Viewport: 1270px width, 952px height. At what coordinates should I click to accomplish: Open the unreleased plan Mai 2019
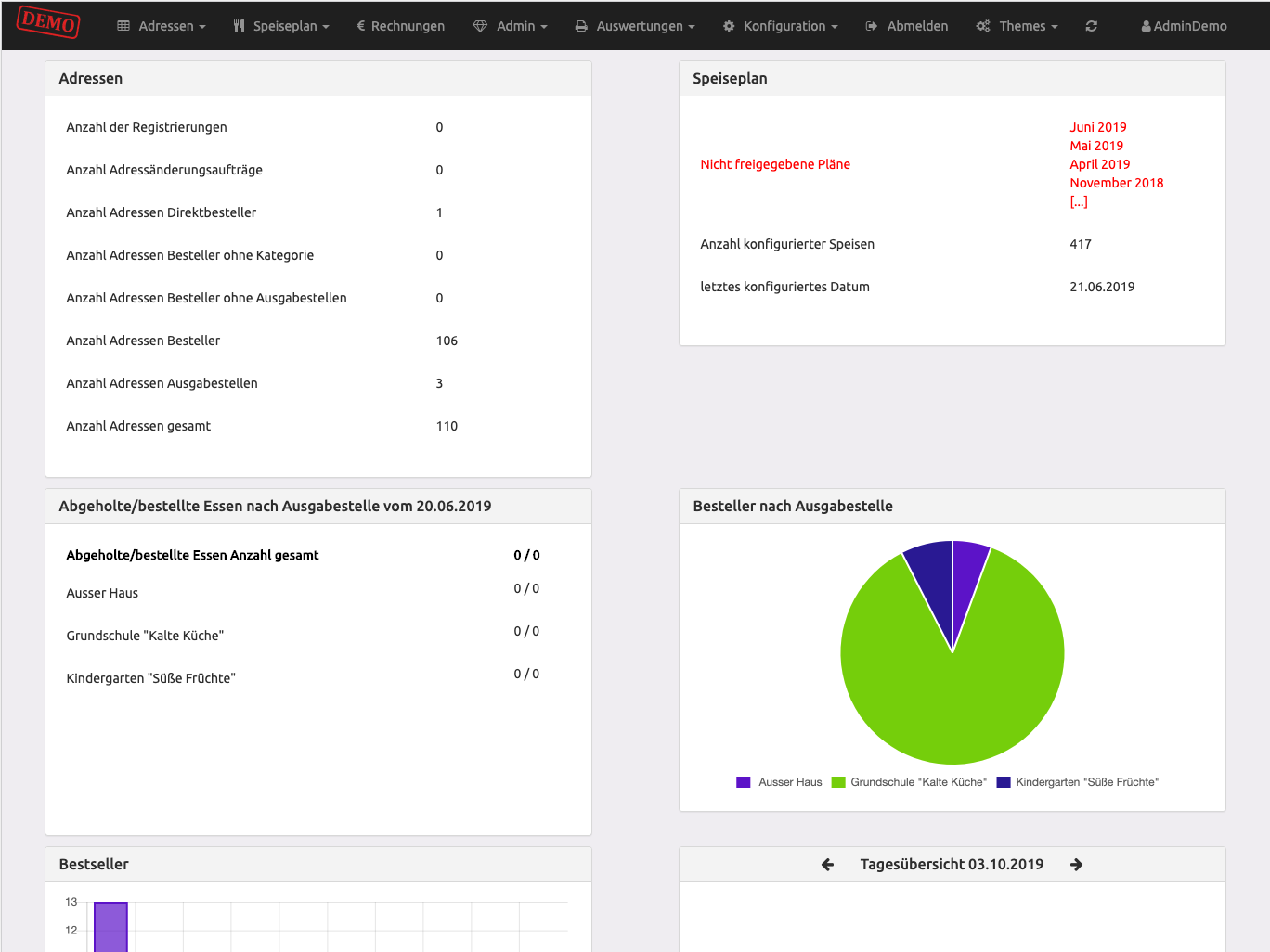[1096, 146]
